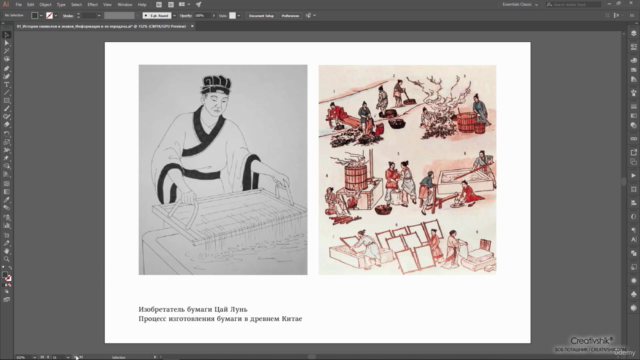Close the open document tab
Viewport: 640px width, 360px height.
192,26
